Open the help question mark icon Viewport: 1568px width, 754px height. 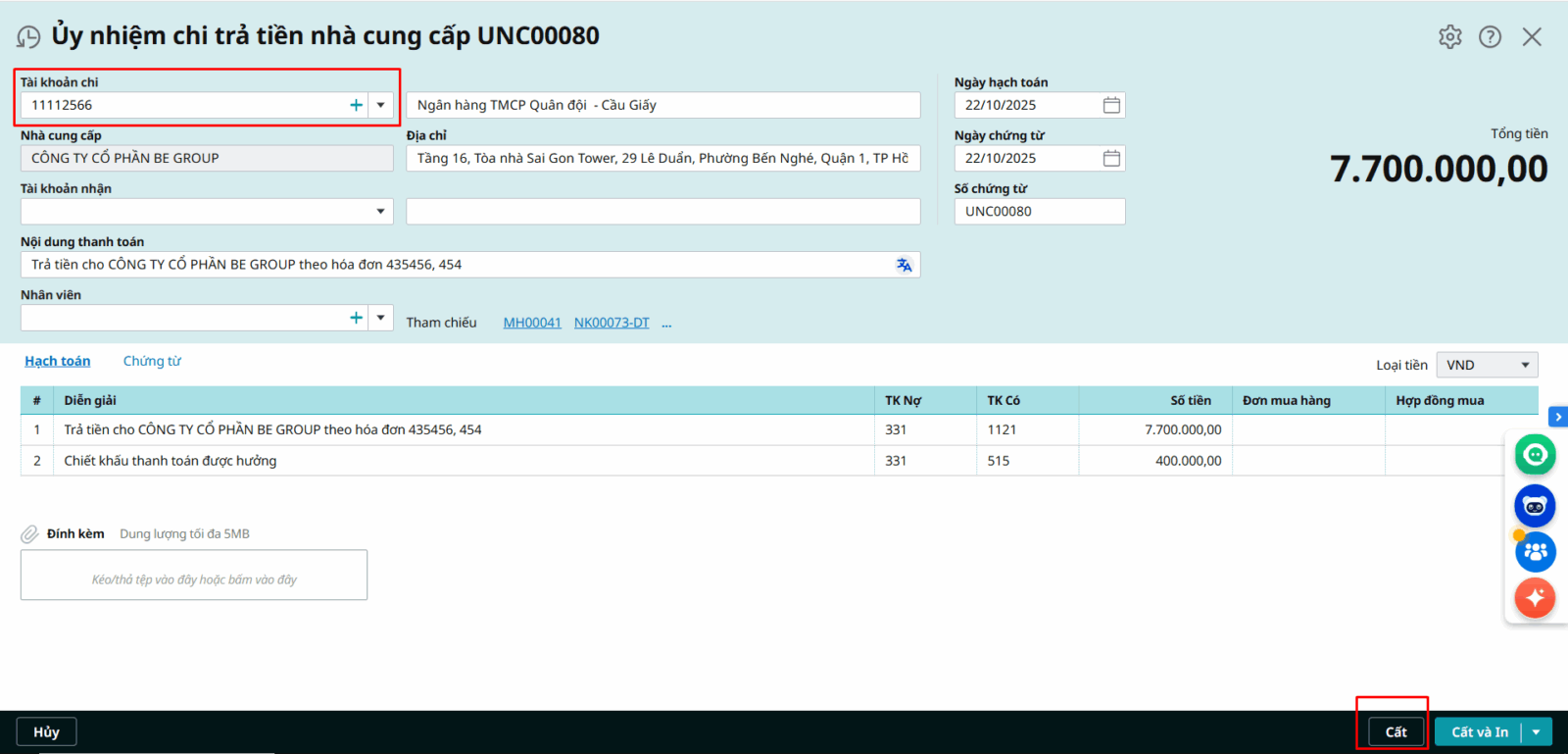point(1490,37)
